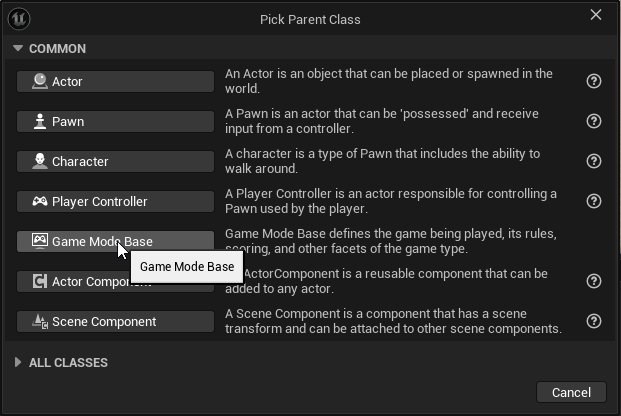
Task: Click the Player Controller gamepad icon
Action: tap(40, 201)
